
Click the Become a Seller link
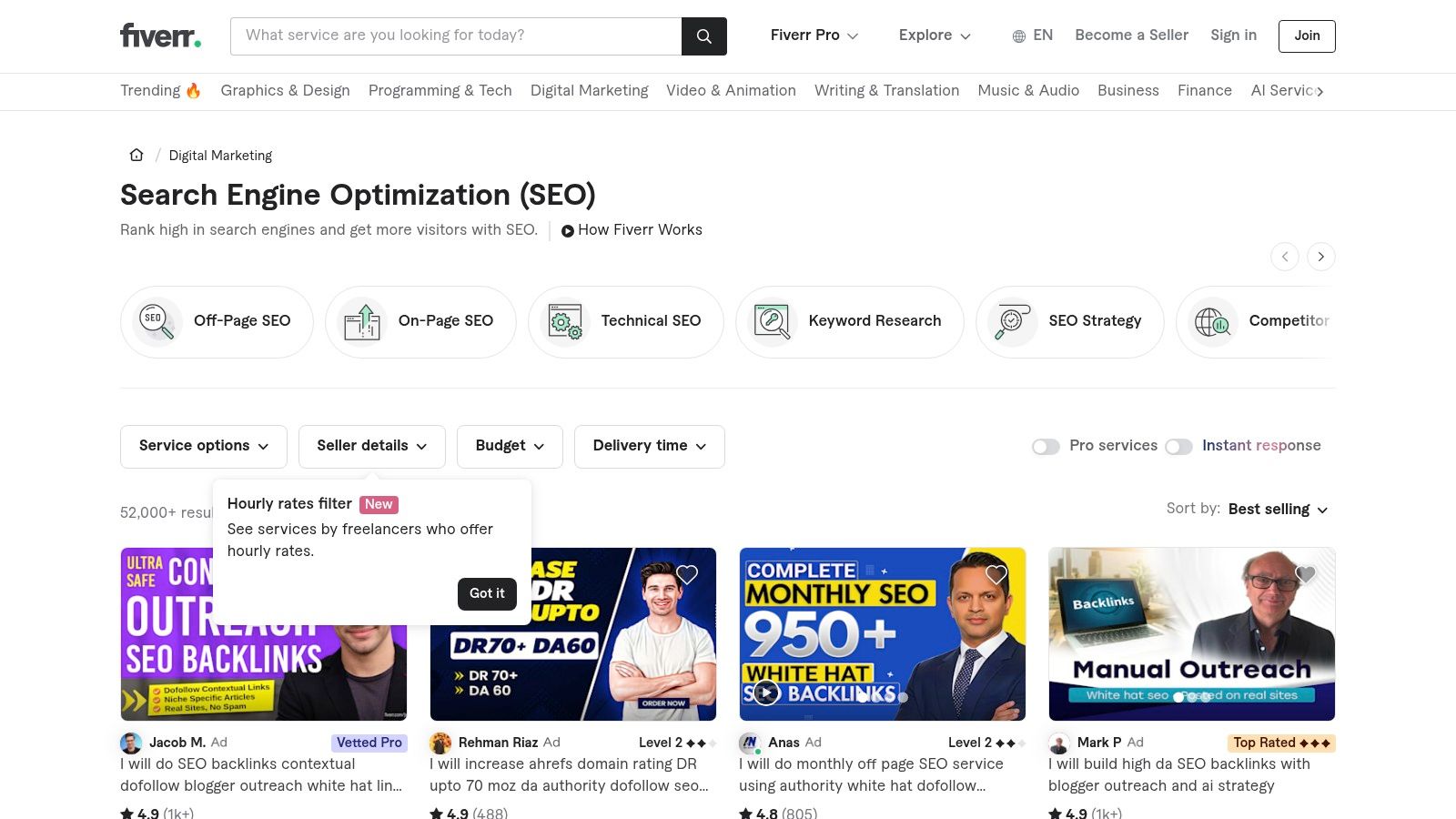[x=1131, y=35]
